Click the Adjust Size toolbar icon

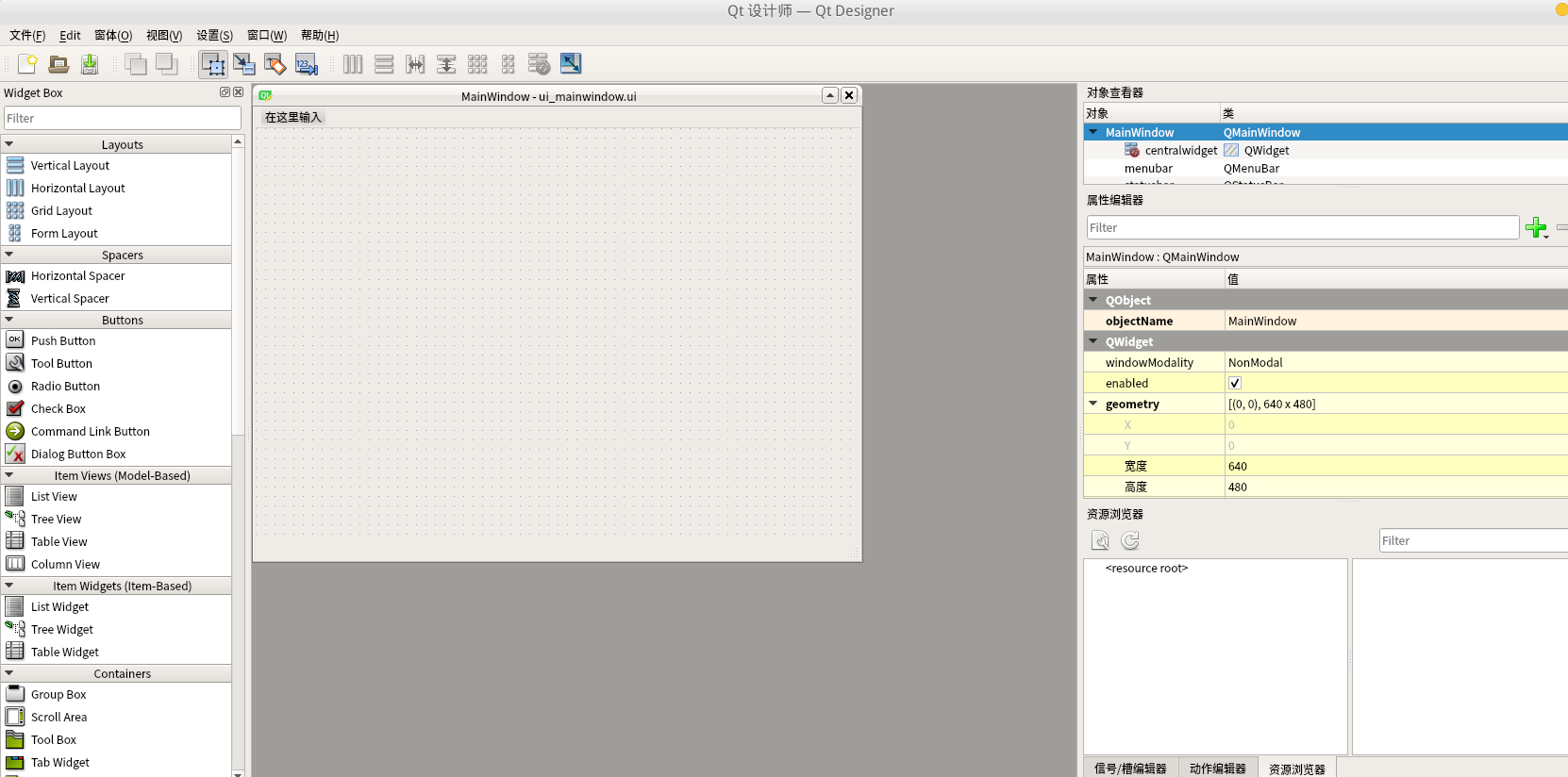tap(571, 64)
